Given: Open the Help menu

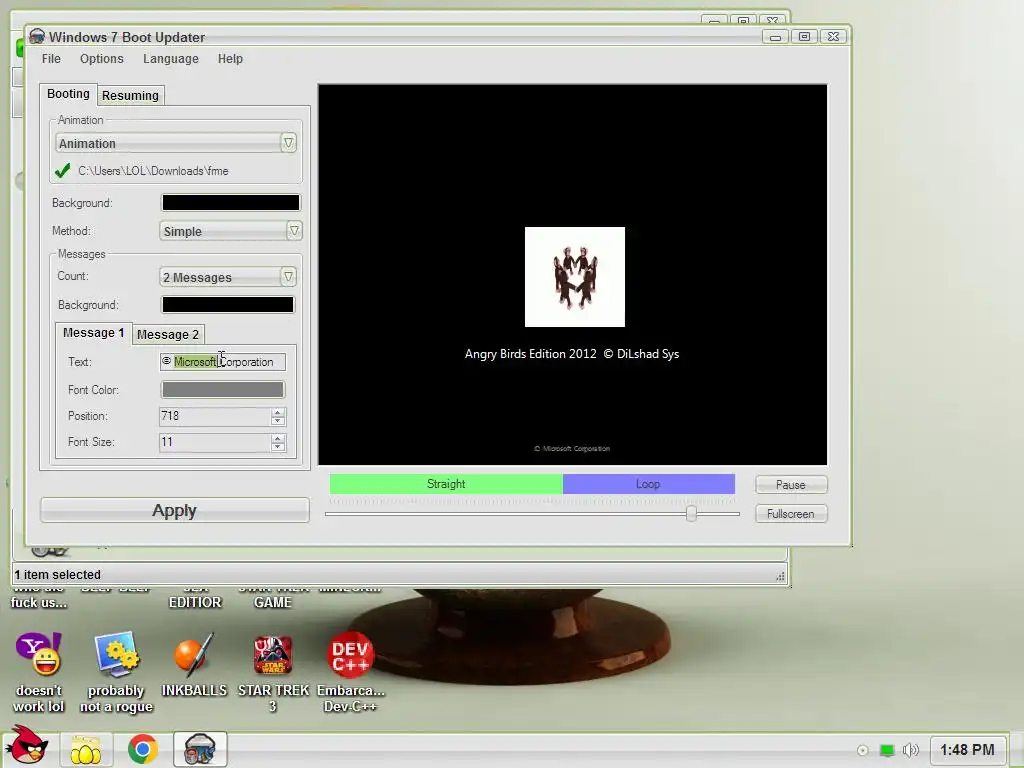Looking at the screenshot, I should 230,59.
